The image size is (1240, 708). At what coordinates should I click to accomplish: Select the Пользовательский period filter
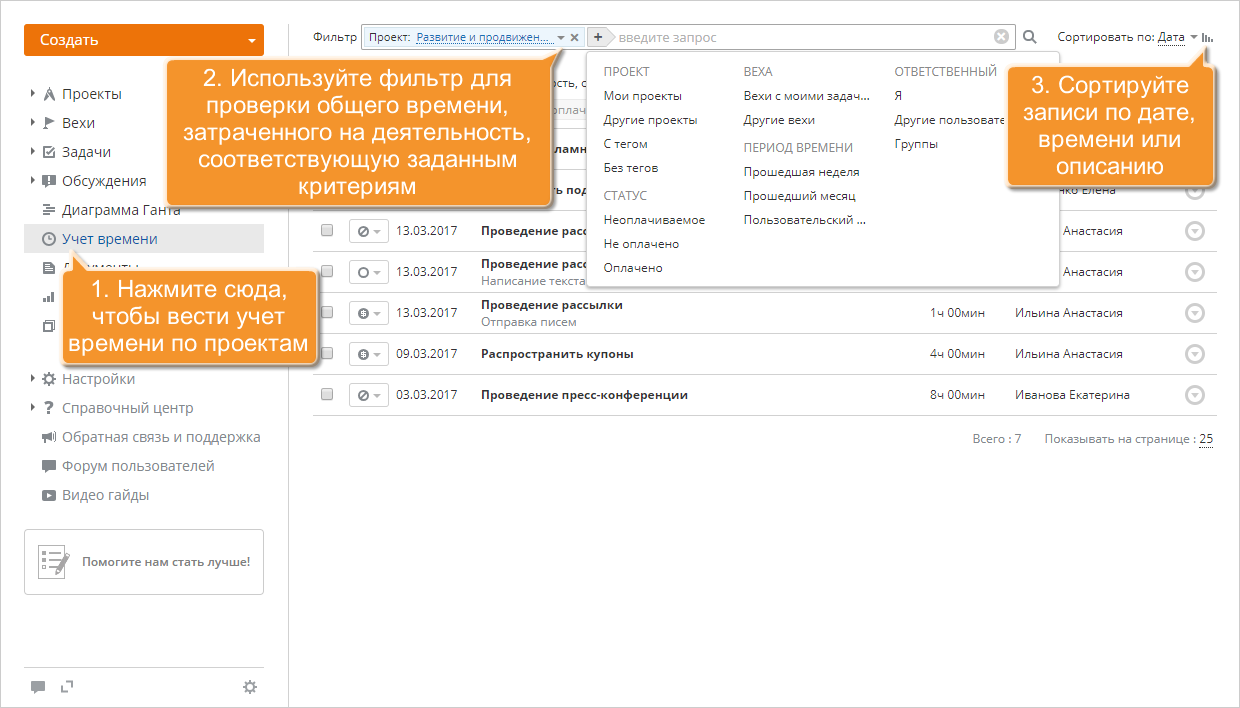(805, 220)
